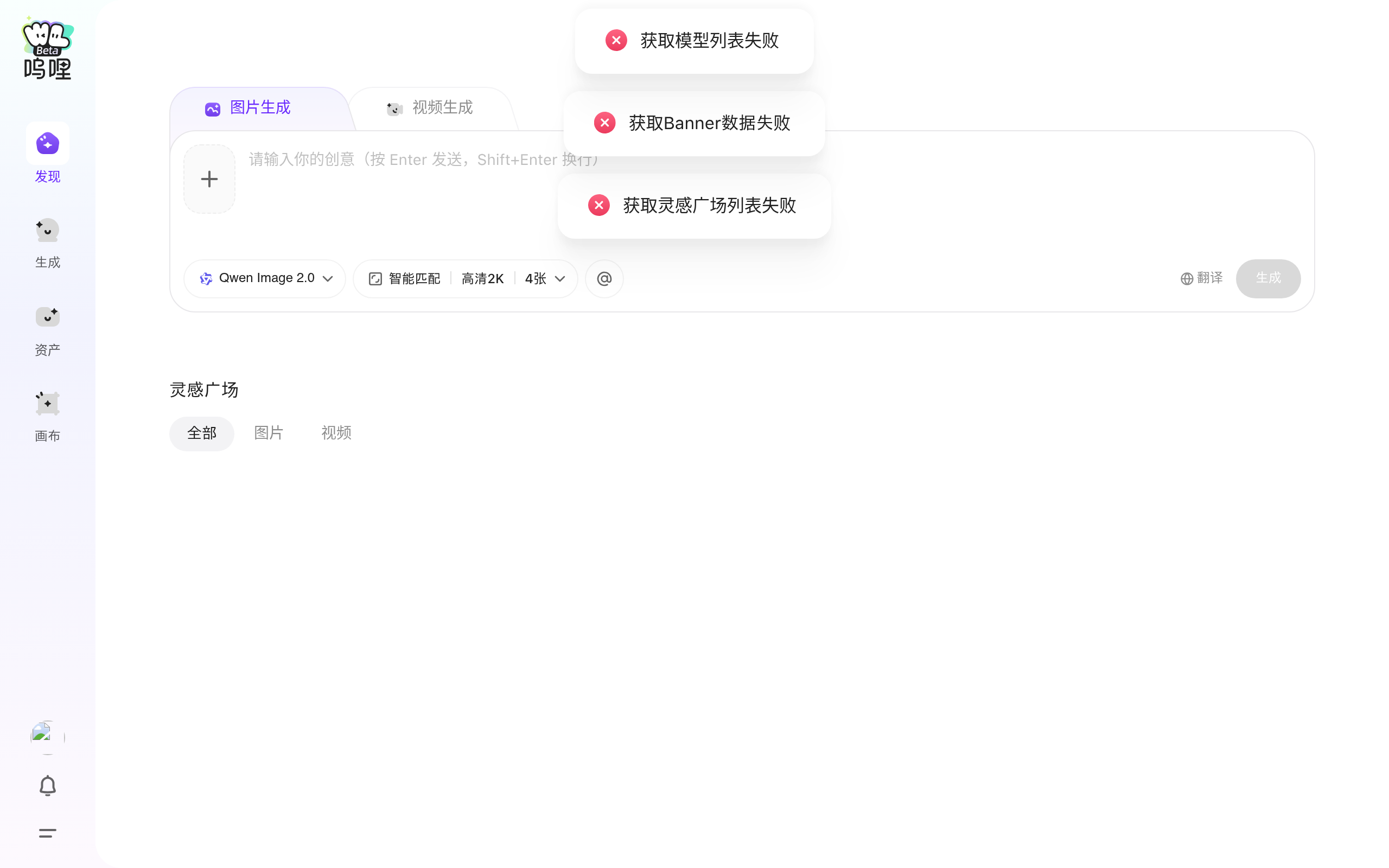Click the sidebar menu lines icon
1389x868 pixels.
pos(48,833)
